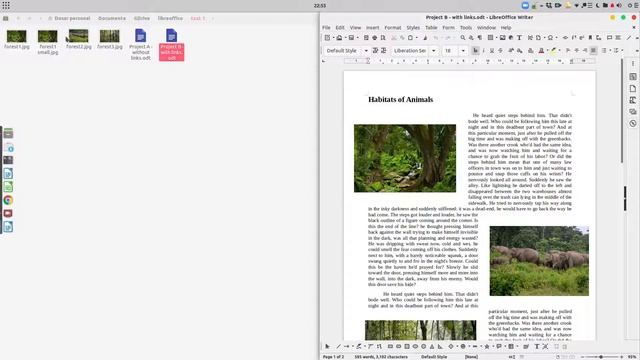
Task: Click the Export as PDF icon
Action: 366,38
